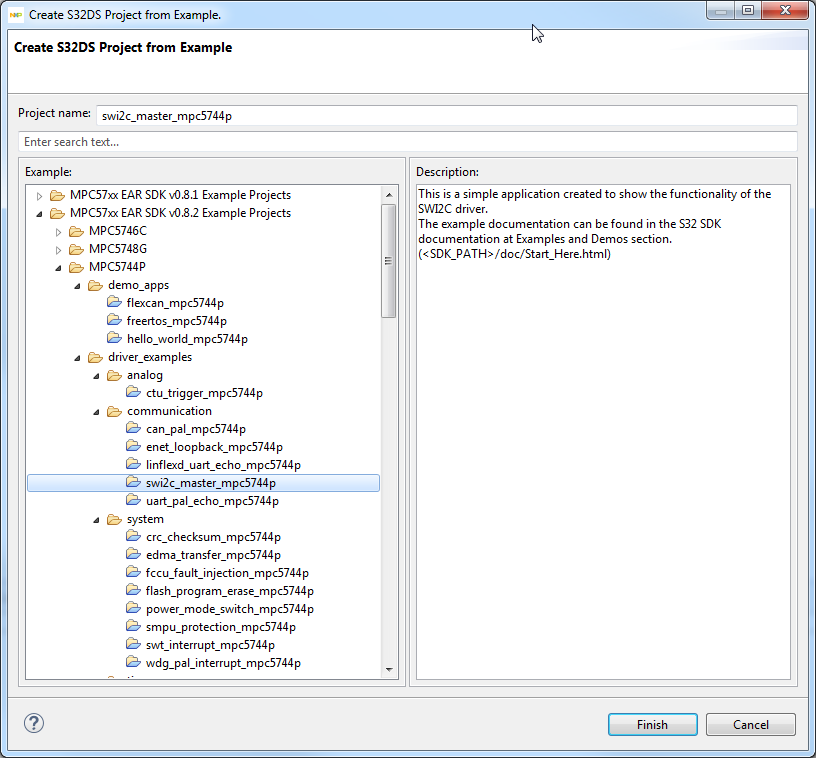The height and width of the screenshot is (758, 816).
Task: Open the help question mark icon
Action: tap(34, 723)
